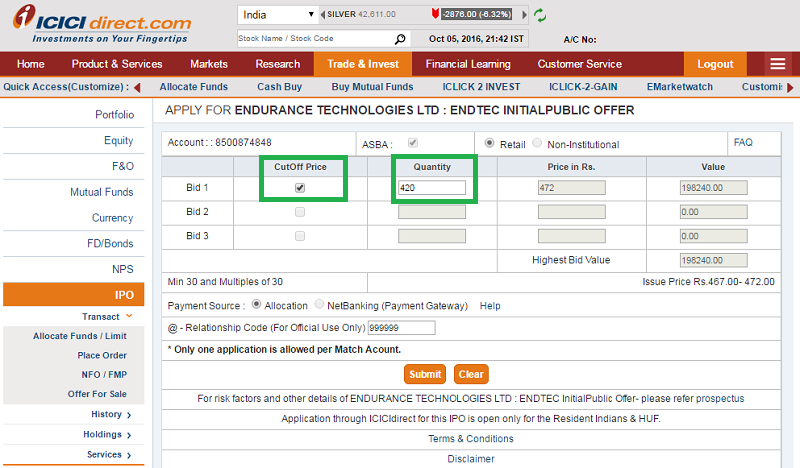Screen dimensions: 800x468
Task: Click the search magnifier icon
Action: coord(400,39)
